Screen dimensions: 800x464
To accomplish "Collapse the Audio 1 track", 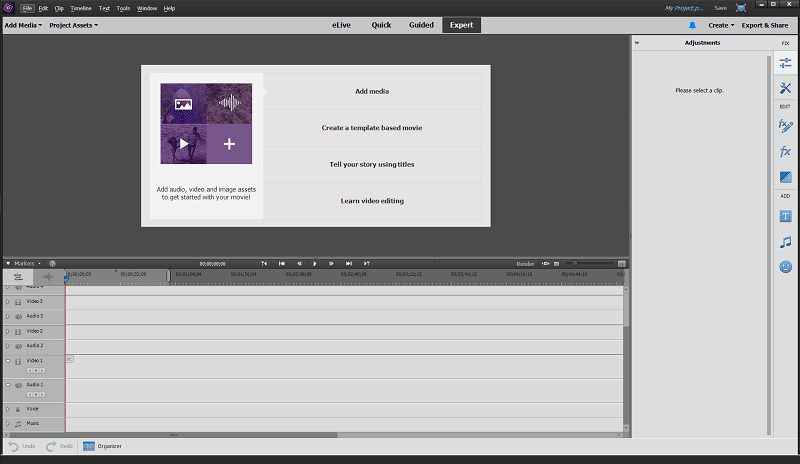I will point(8,385).
